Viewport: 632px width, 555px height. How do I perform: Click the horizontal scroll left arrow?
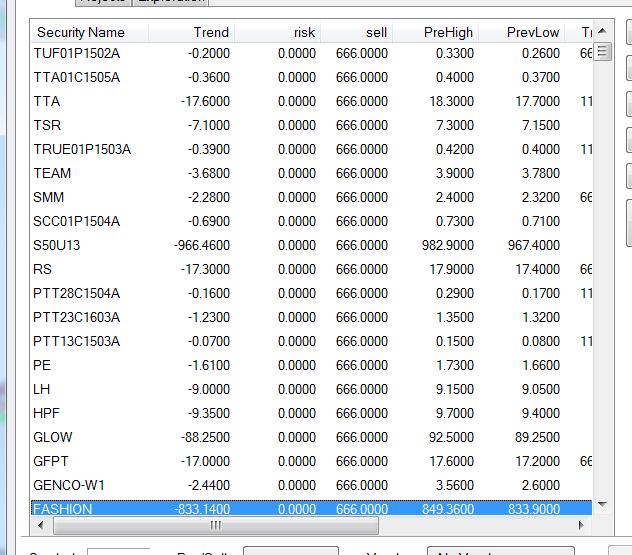(x=40, y=525)
